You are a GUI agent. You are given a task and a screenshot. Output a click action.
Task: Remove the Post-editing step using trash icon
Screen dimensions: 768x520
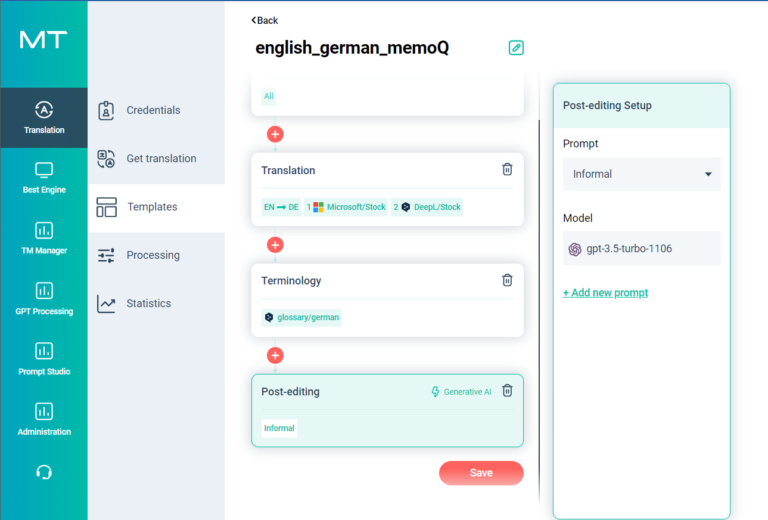pos(507,391)
